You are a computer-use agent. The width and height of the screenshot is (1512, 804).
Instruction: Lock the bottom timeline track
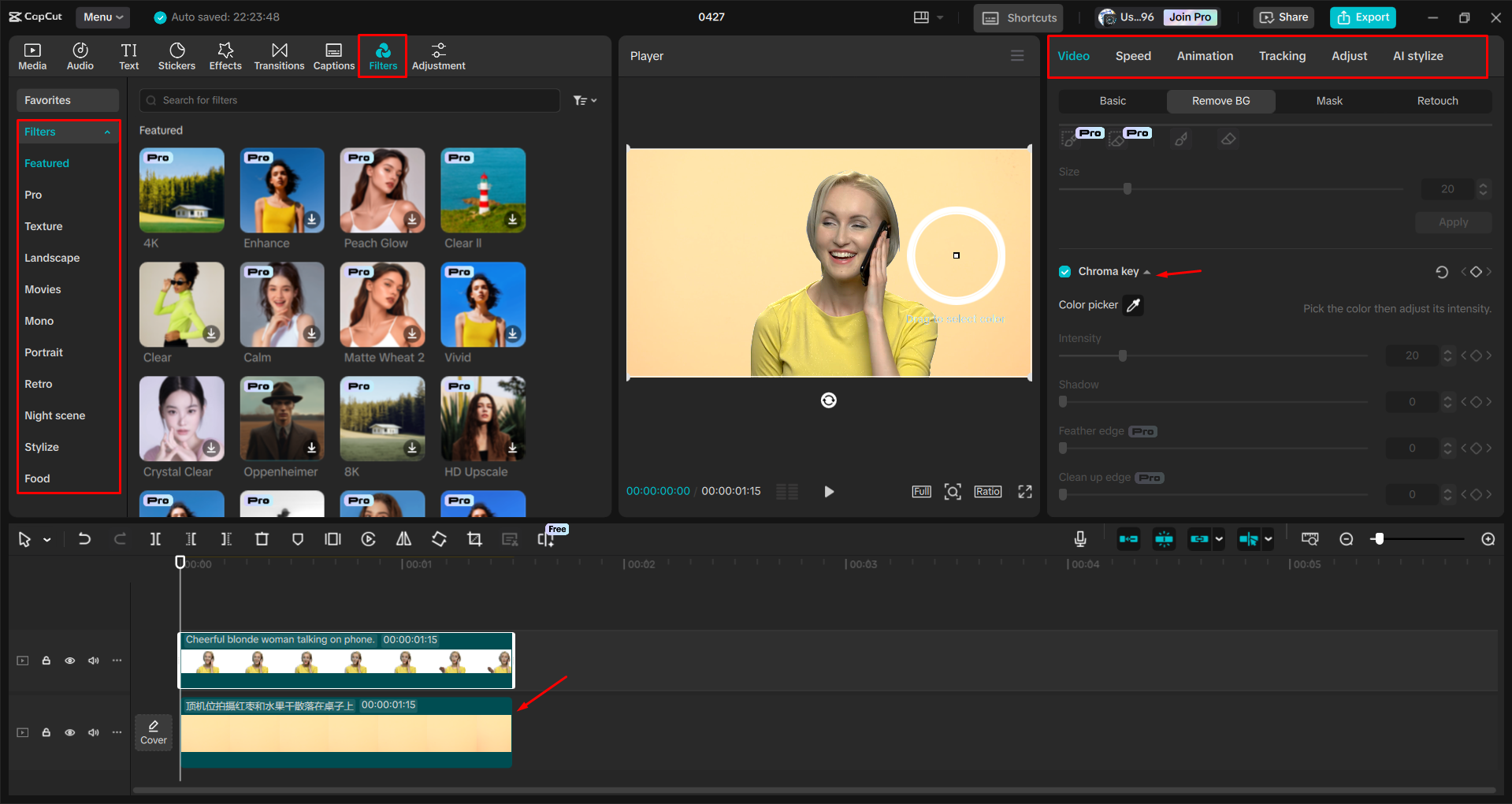tap(46, 732)
